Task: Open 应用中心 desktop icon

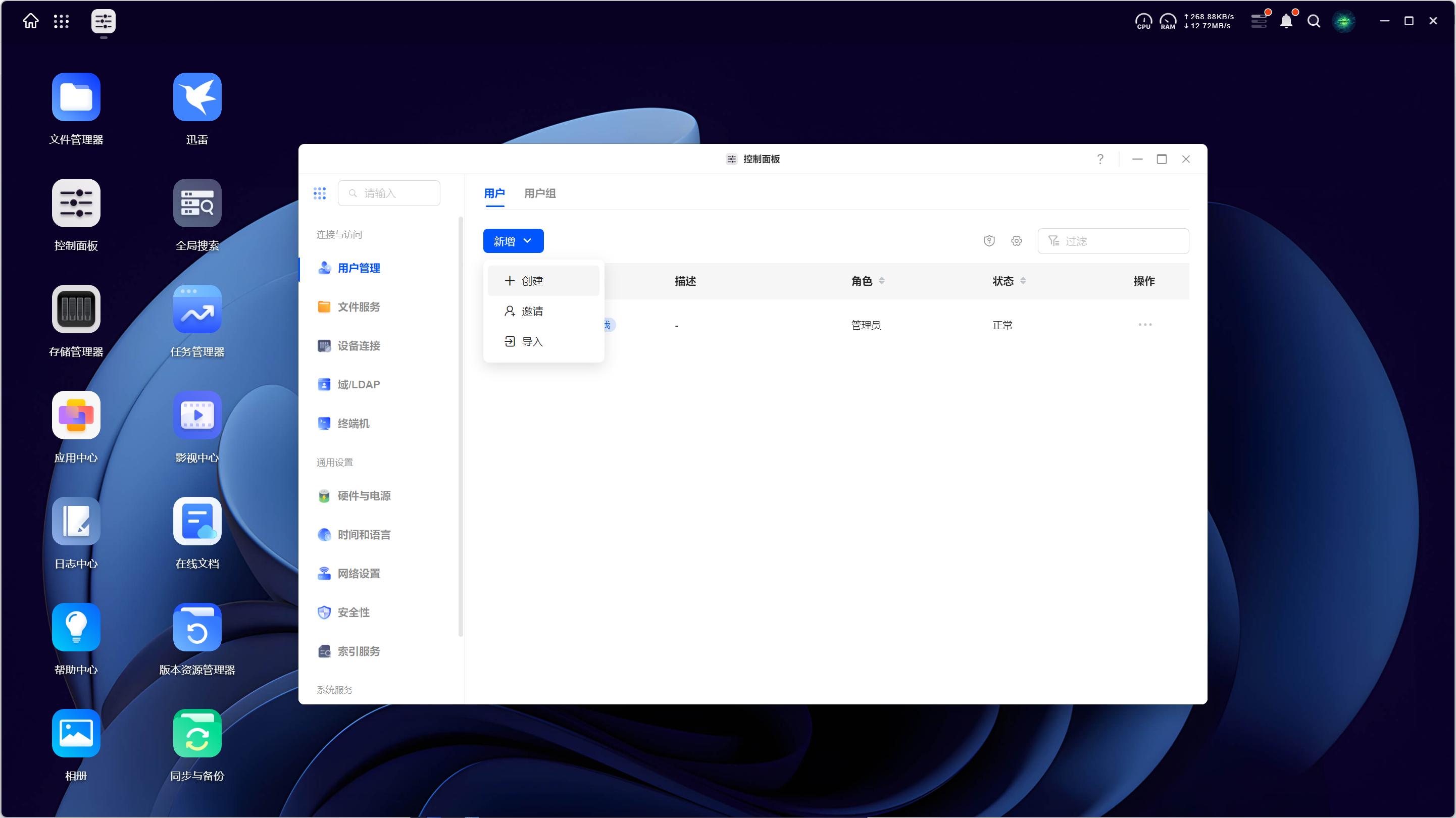Action: (76, 415)
